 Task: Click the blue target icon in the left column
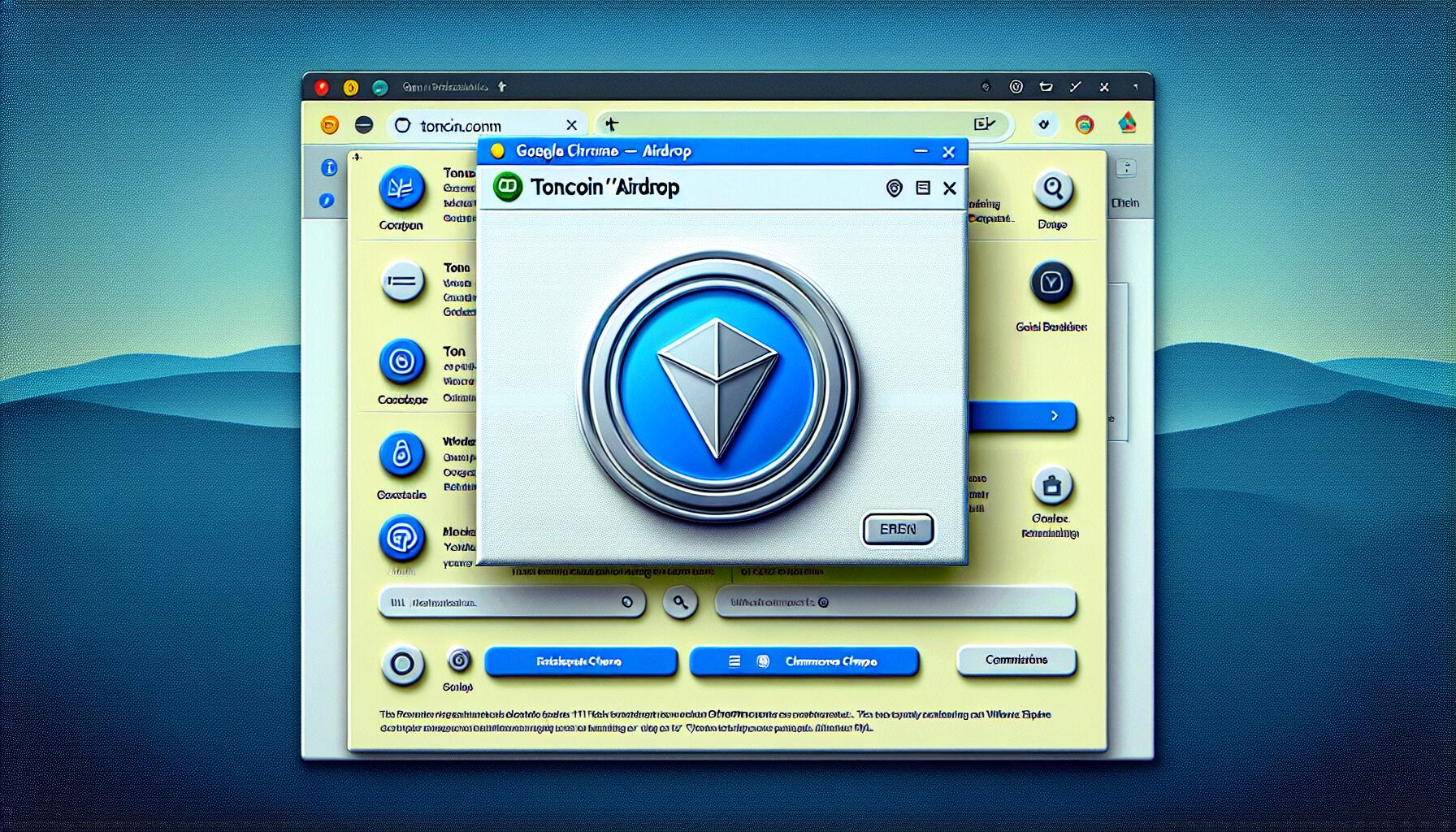(401, 361)
